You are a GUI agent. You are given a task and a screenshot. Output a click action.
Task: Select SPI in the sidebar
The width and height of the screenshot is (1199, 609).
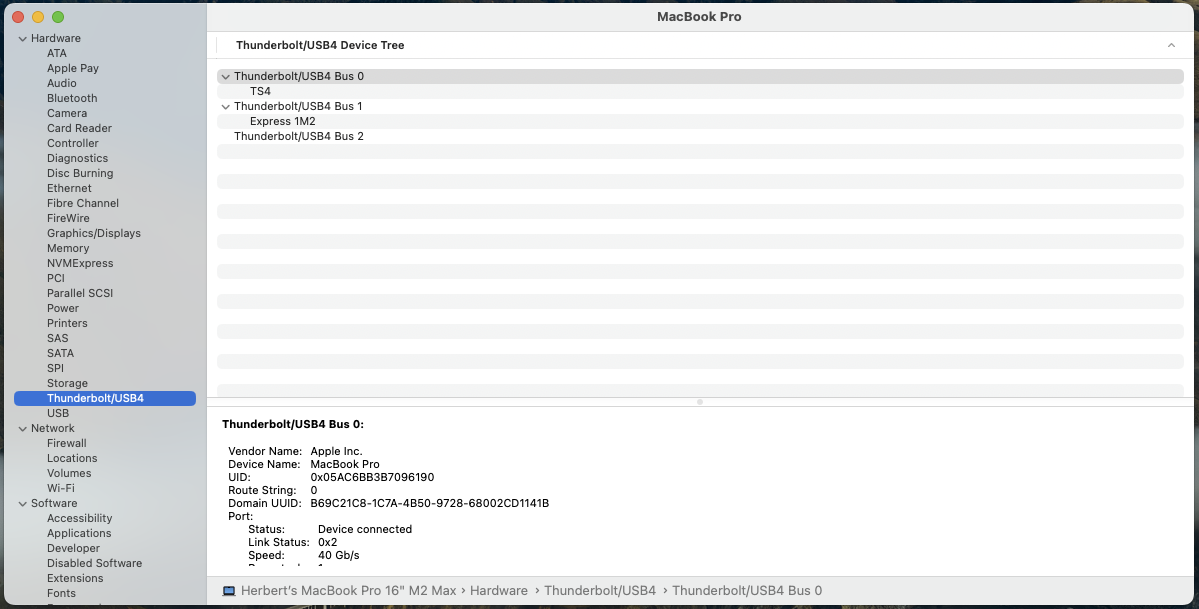point(55,368)
